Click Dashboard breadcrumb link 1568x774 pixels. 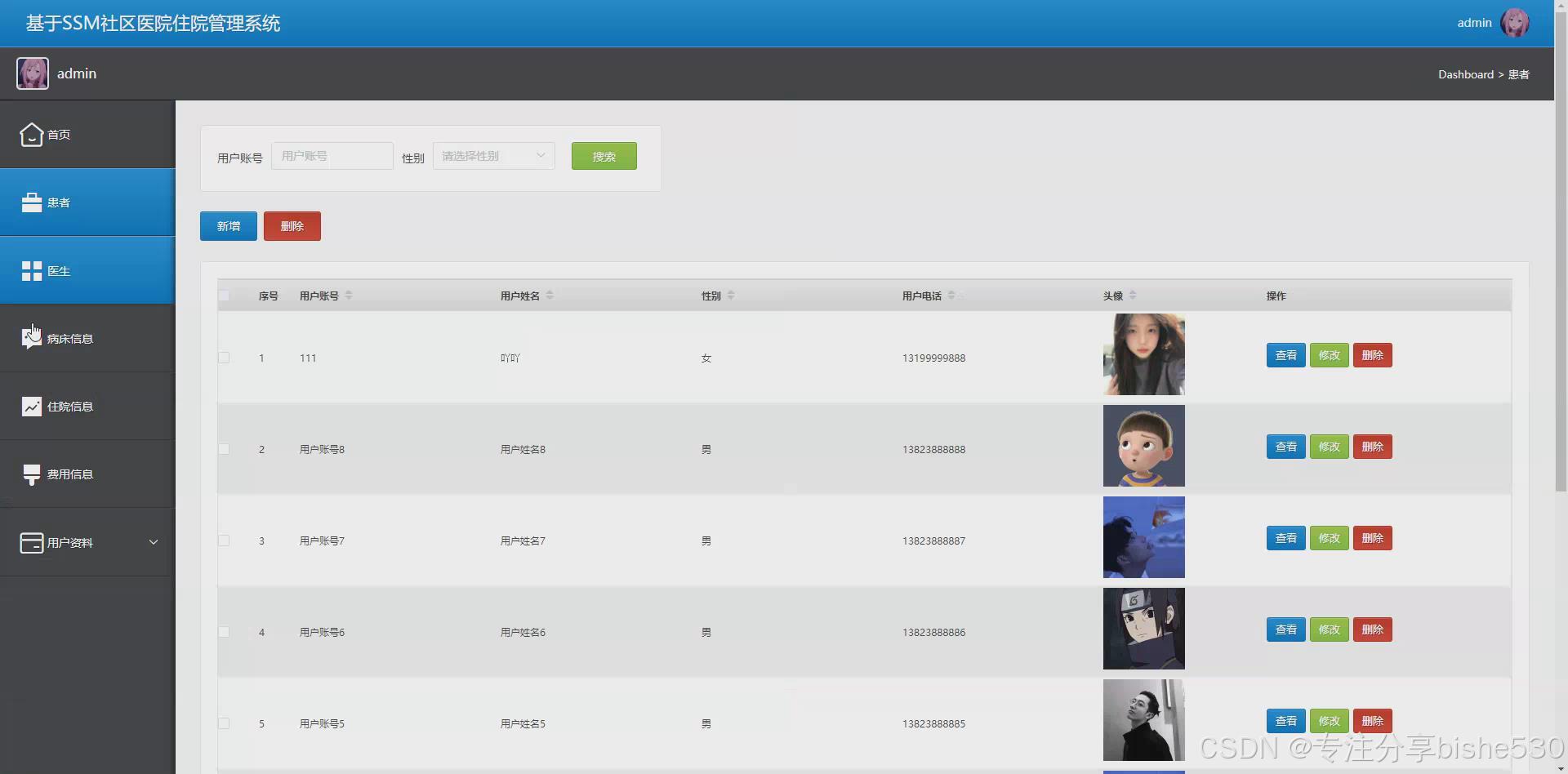1466,74
